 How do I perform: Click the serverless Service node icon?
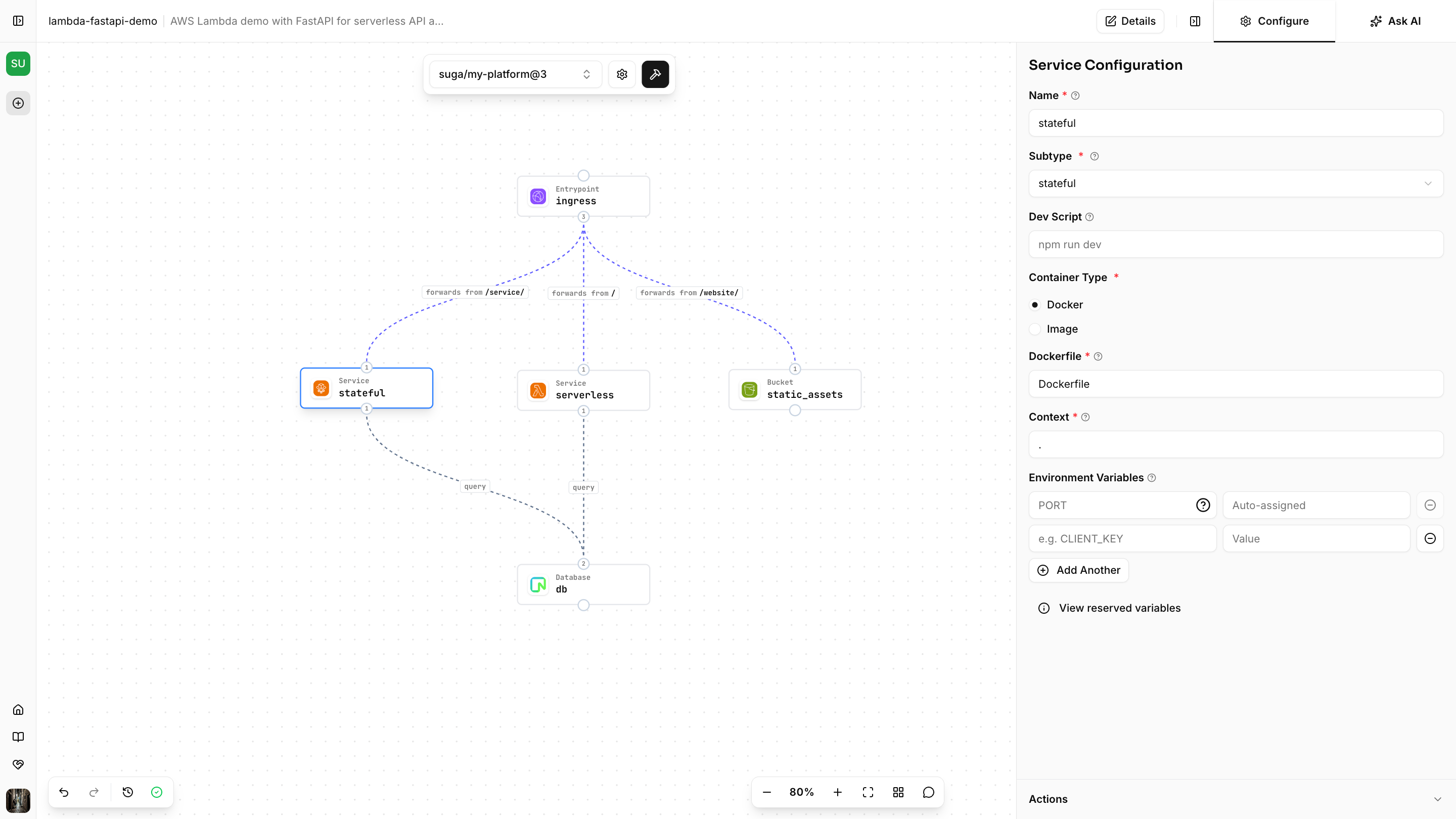(x=537, y=389)
